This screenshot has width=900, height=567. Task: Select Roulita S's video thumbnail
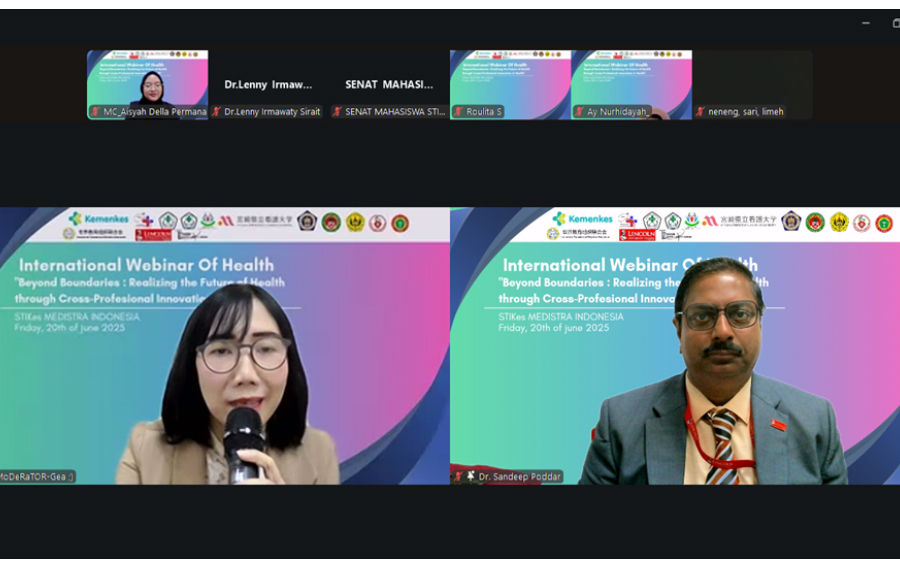click(510, 85)
